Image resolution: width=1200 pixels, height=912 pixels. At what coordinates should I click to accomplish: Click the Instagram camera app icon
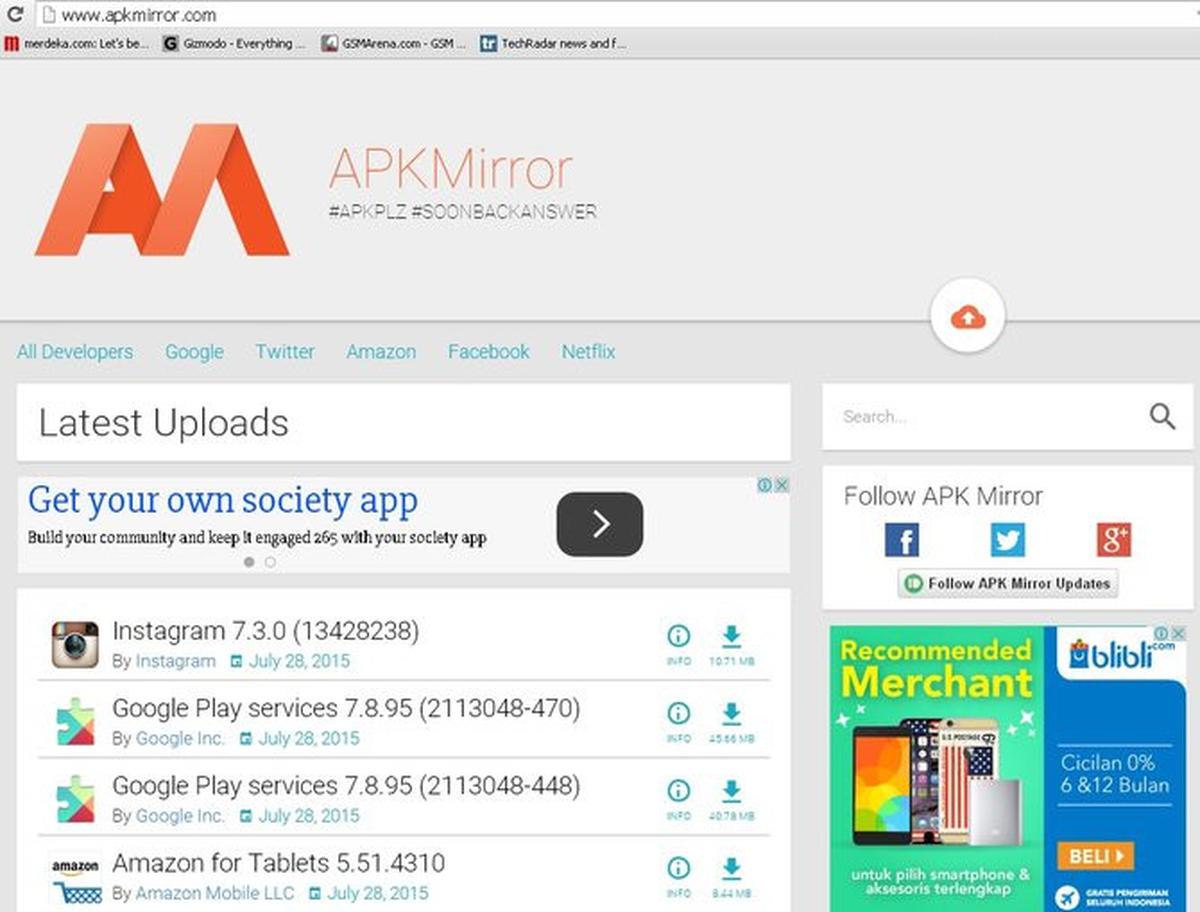click(x=75, y=645)
